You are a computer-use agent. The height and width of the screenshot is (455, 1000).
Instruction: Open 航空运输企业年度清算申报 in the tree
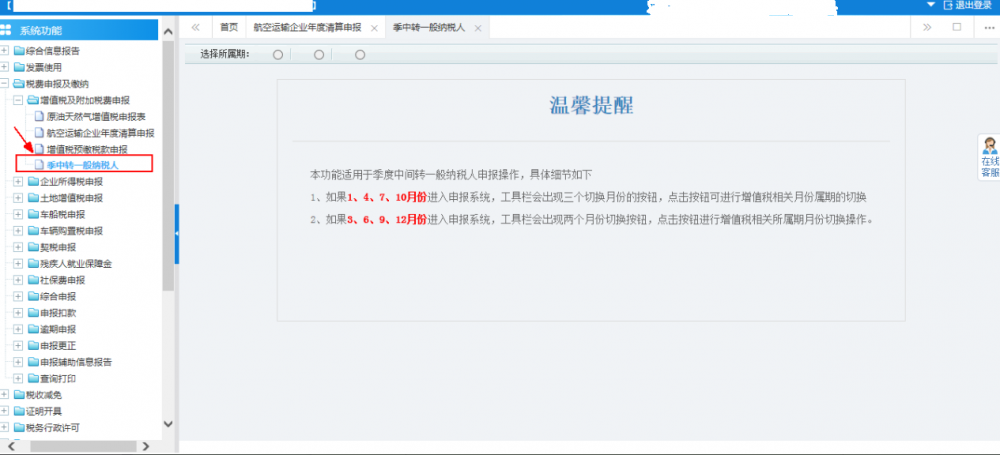[x=100, y=133]
